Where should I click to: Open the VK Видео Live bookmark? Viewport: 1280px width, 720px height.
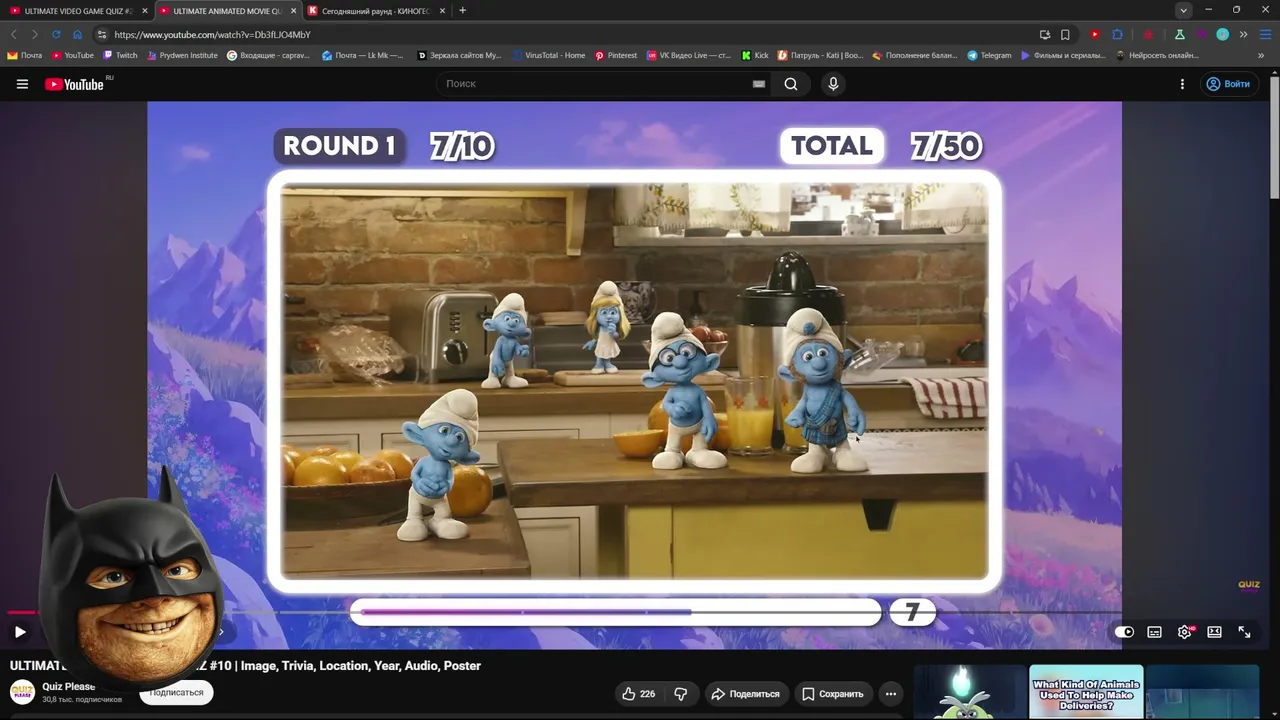[689, 56]
